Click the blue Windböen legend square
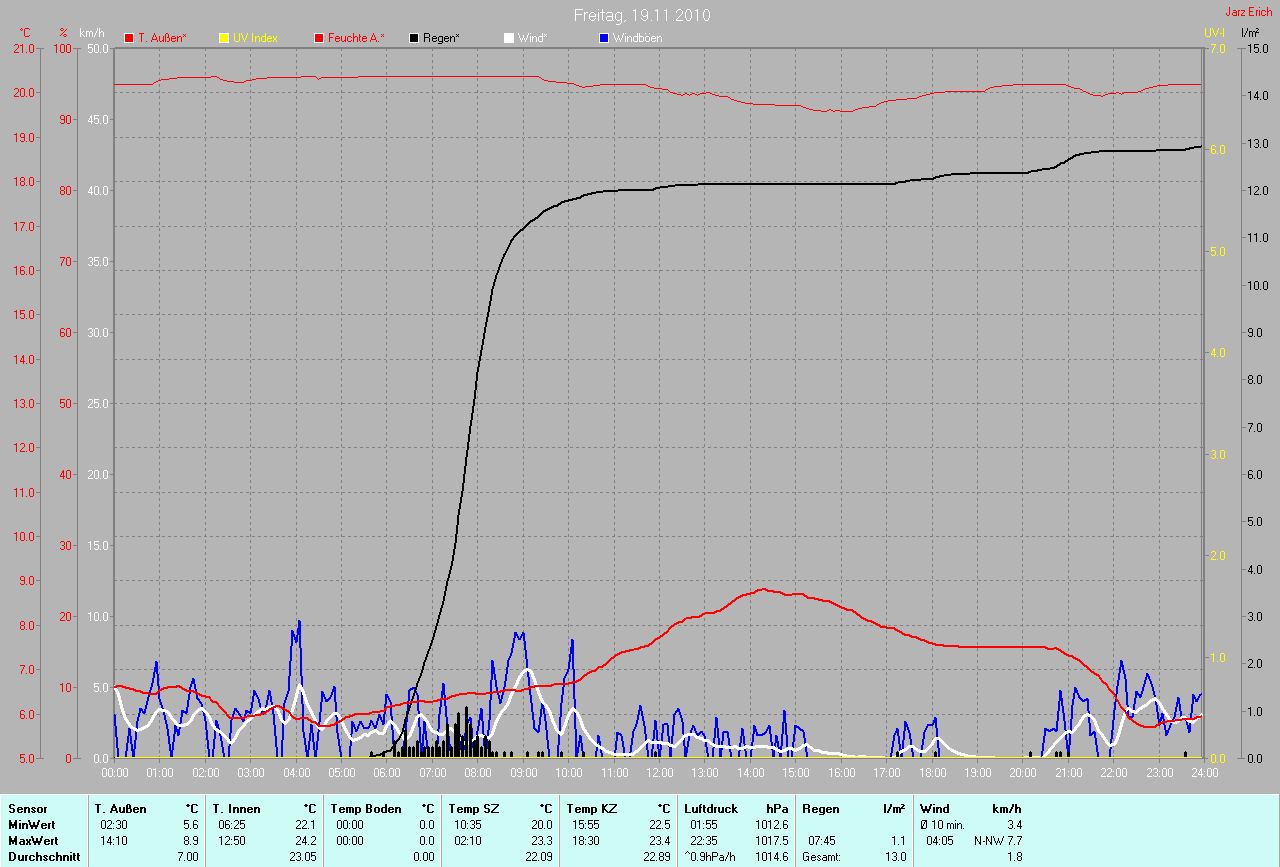1280x867 pixels. (603, 38)
